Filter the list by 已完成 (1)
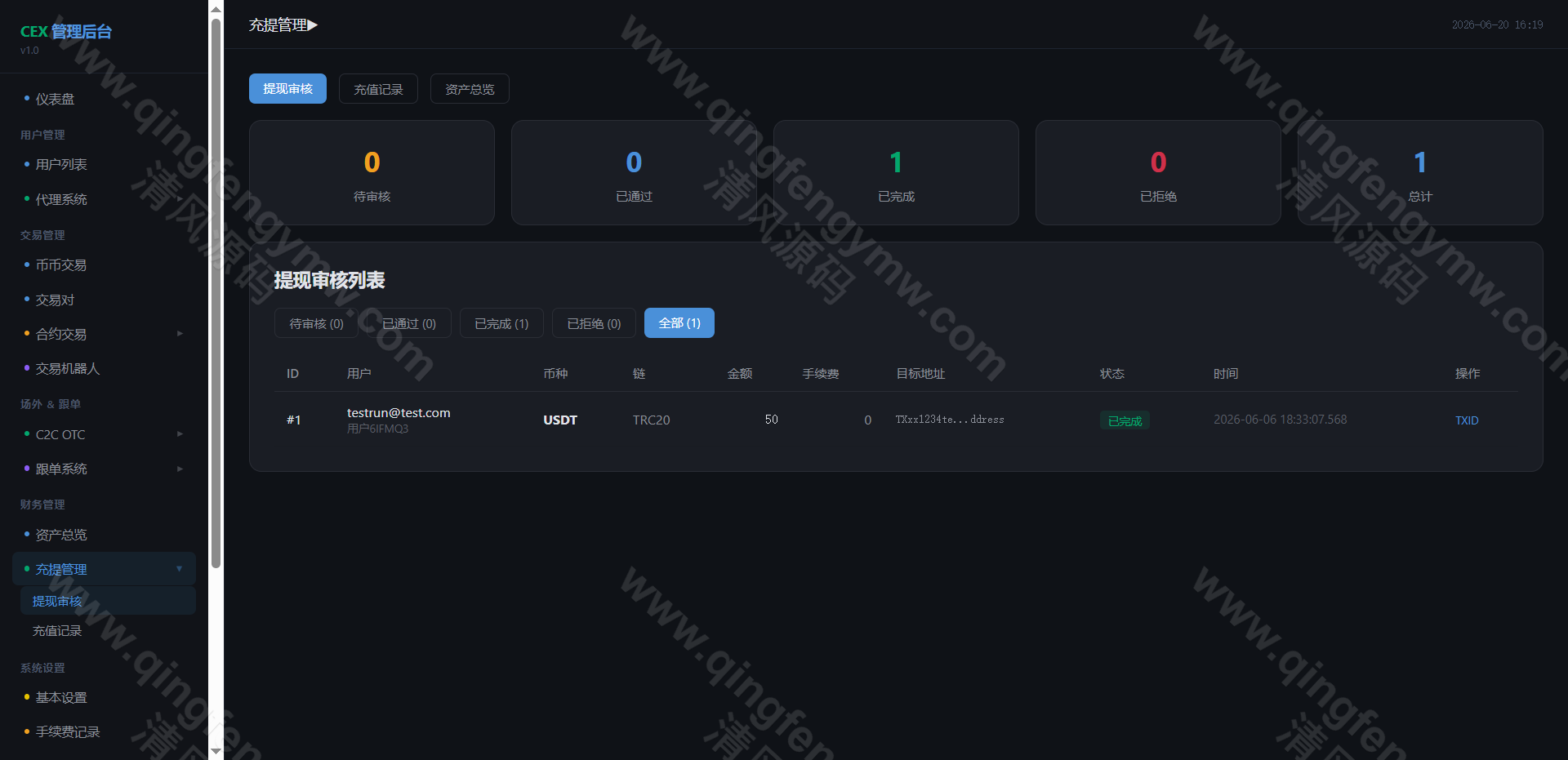1568x760 pixels. (x=501, y=323)
